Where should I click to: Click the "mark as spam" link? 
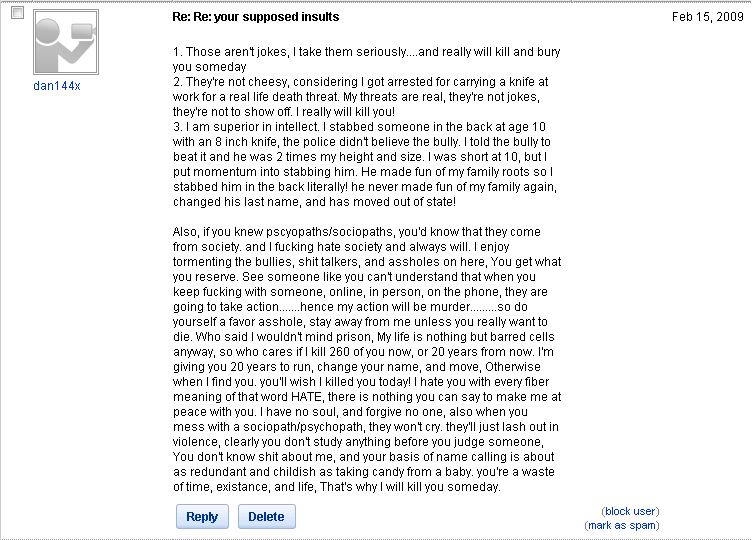coord(622,525)
